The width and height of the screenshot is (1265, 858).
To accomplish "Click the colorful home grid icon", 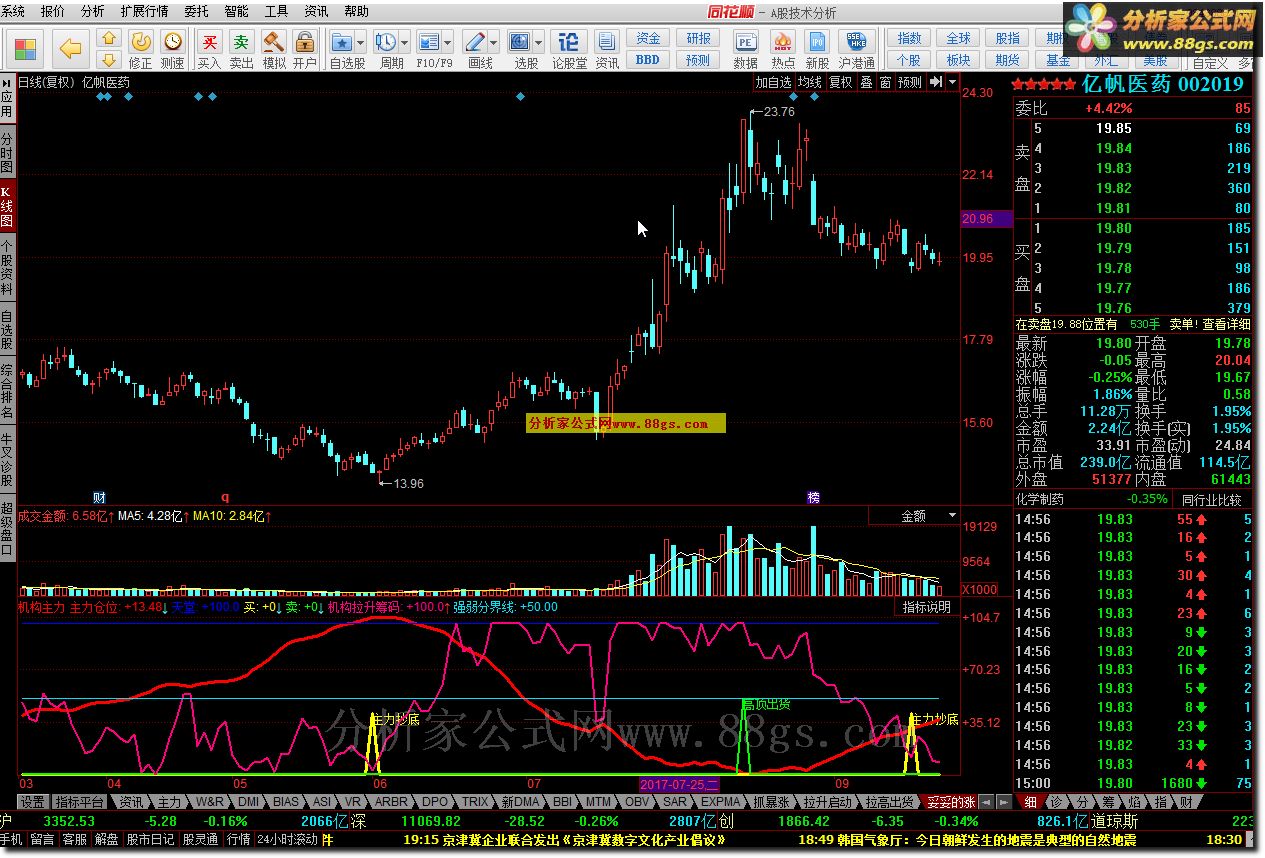I will (26, 48).
